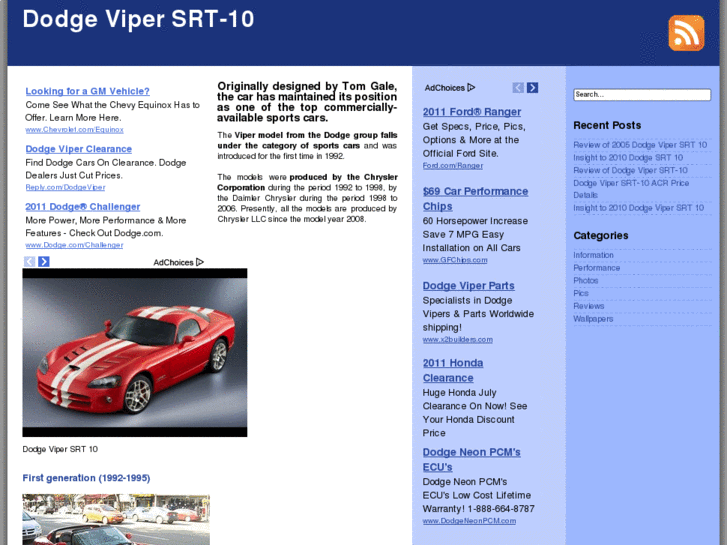The image size is (727, 545).
Task: Click previous arrow in right ad column
Action: point(518,88)
